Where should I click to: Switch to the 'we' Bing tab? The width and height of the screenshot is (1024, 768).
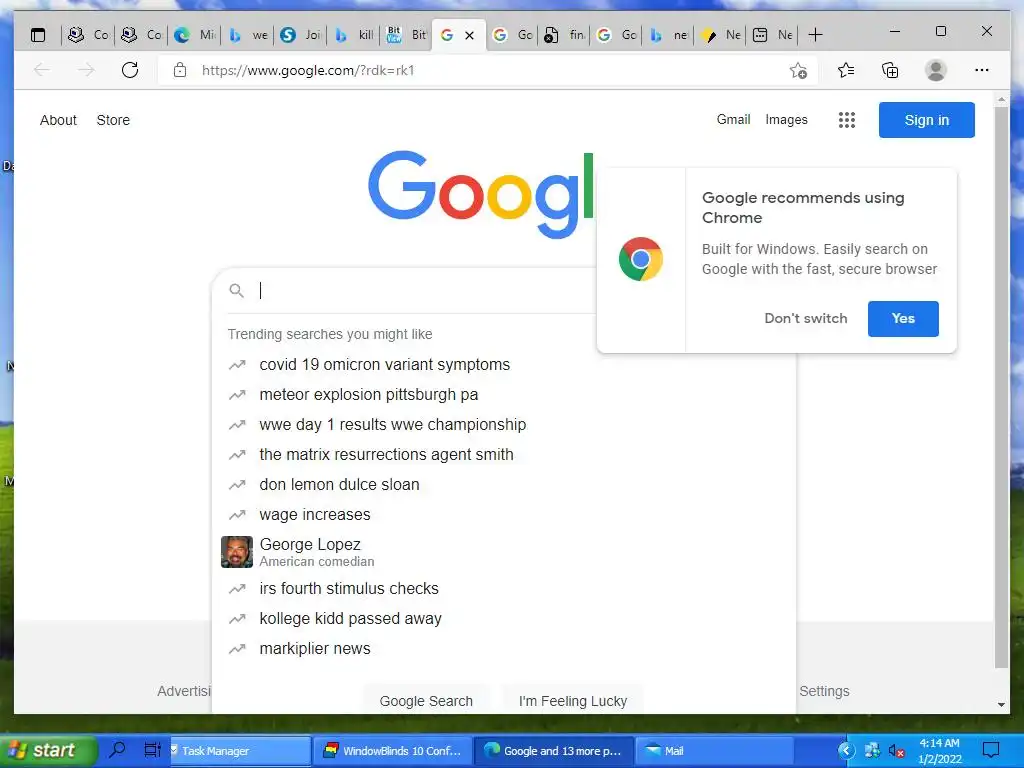pos(248,35)
